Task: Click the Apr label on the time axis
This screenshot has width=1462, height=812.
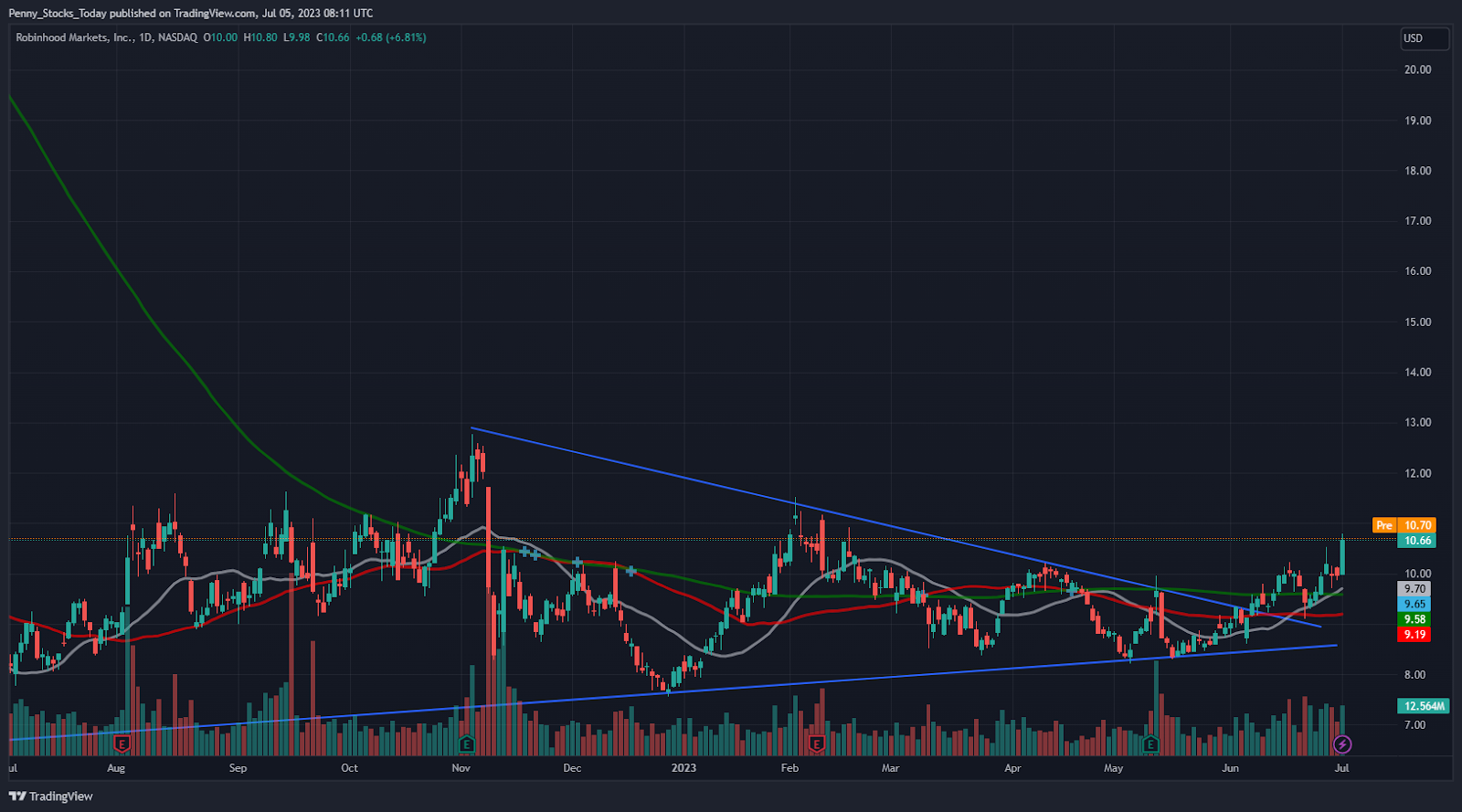Action: pos(1012,768)
